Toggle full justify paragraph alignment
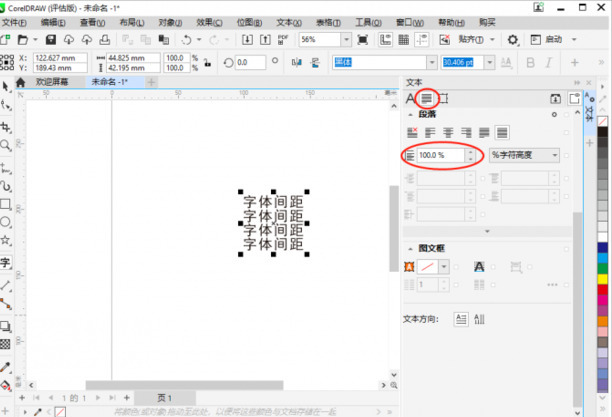Screen dimensions: 612x417 point(484,132)
